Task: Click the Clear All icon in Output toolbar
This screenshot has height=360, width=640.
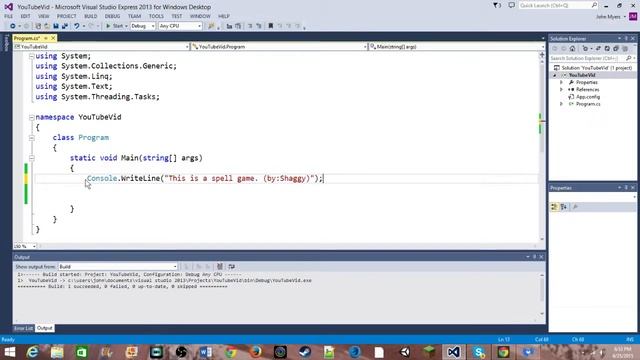Action: [220, 267]
